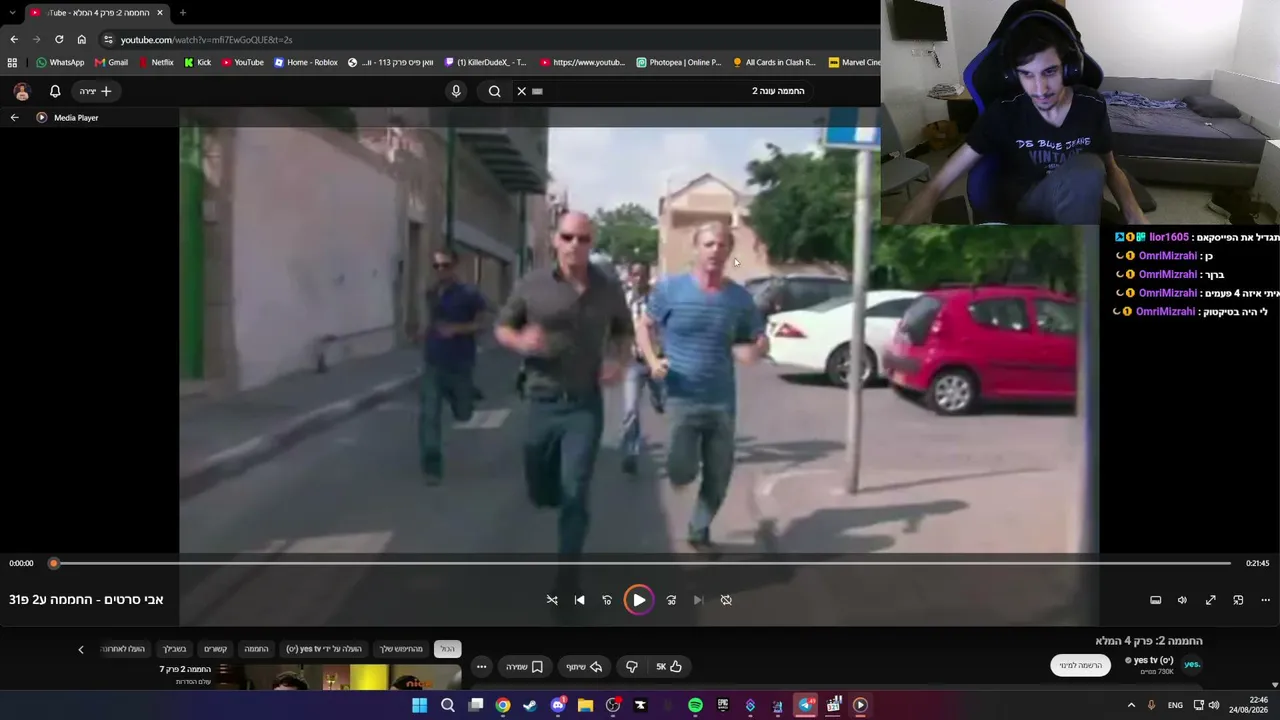Reload the current browser page
This screenshot has width=1280, height=720.
tap(59, 39)
